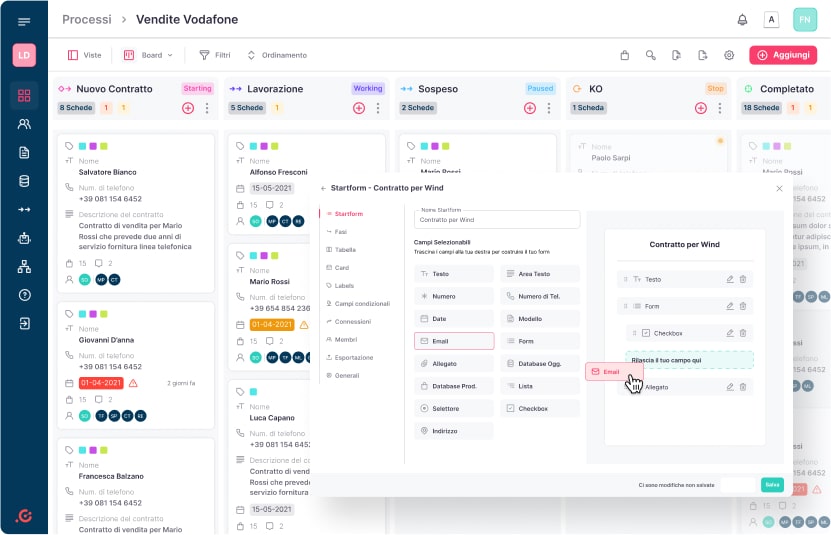Image resolution: width=831 pixels, height=535 pixels.
Task: Expand the Board view dropdown
Action: 148,55
